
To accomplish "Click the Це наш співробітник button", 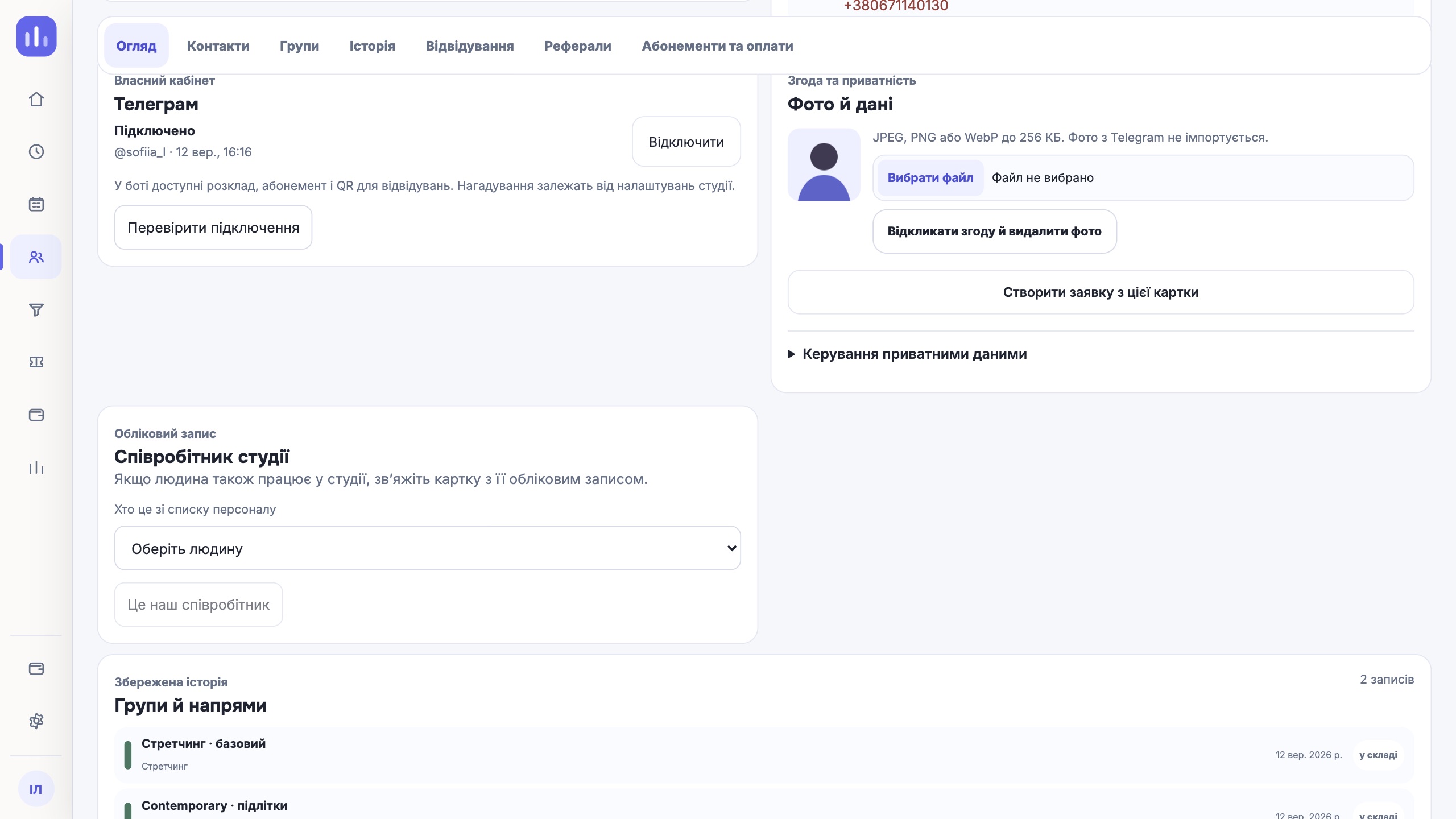I will [198, 605].
